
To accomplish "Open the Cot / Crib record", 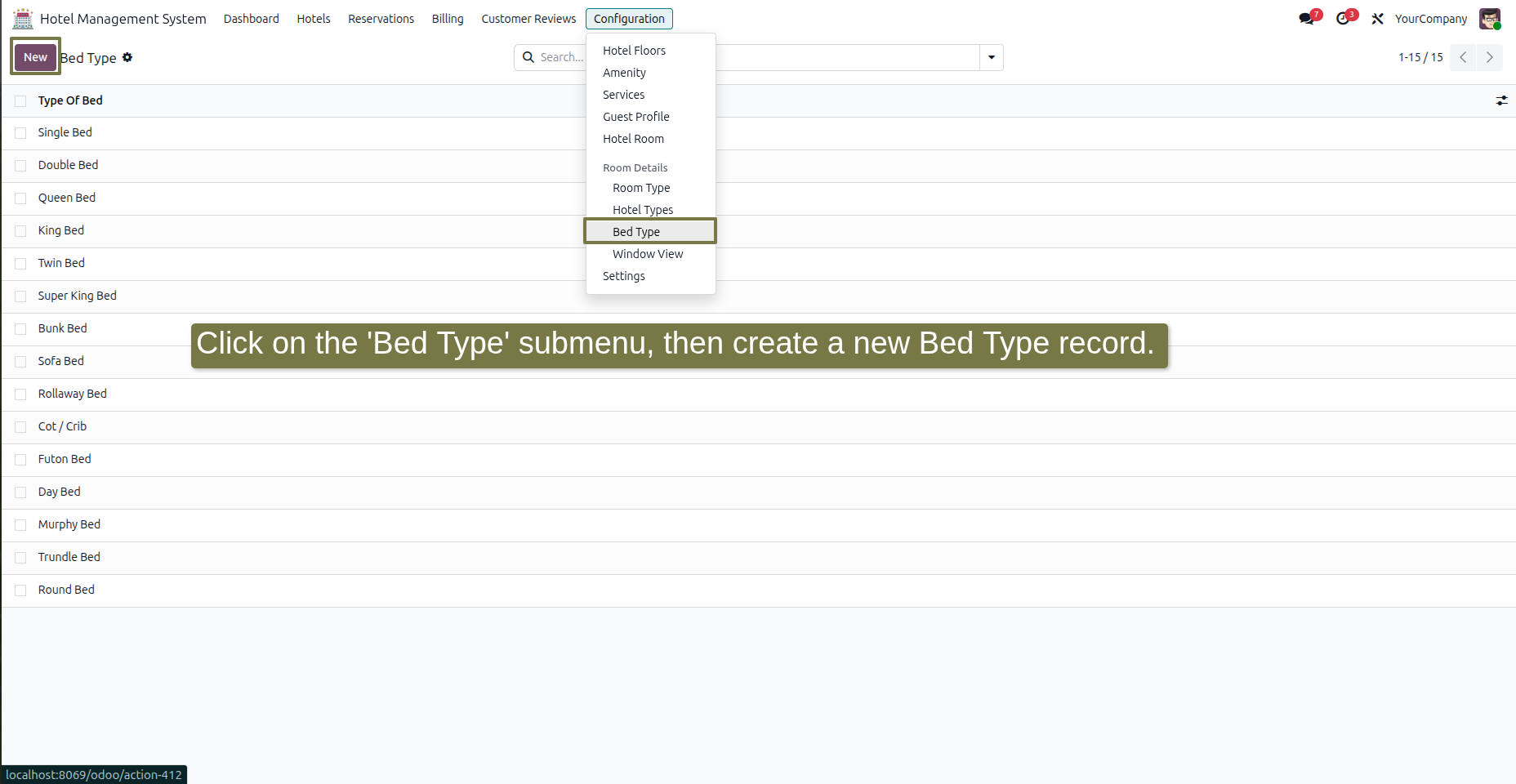I will coord(62,426).
